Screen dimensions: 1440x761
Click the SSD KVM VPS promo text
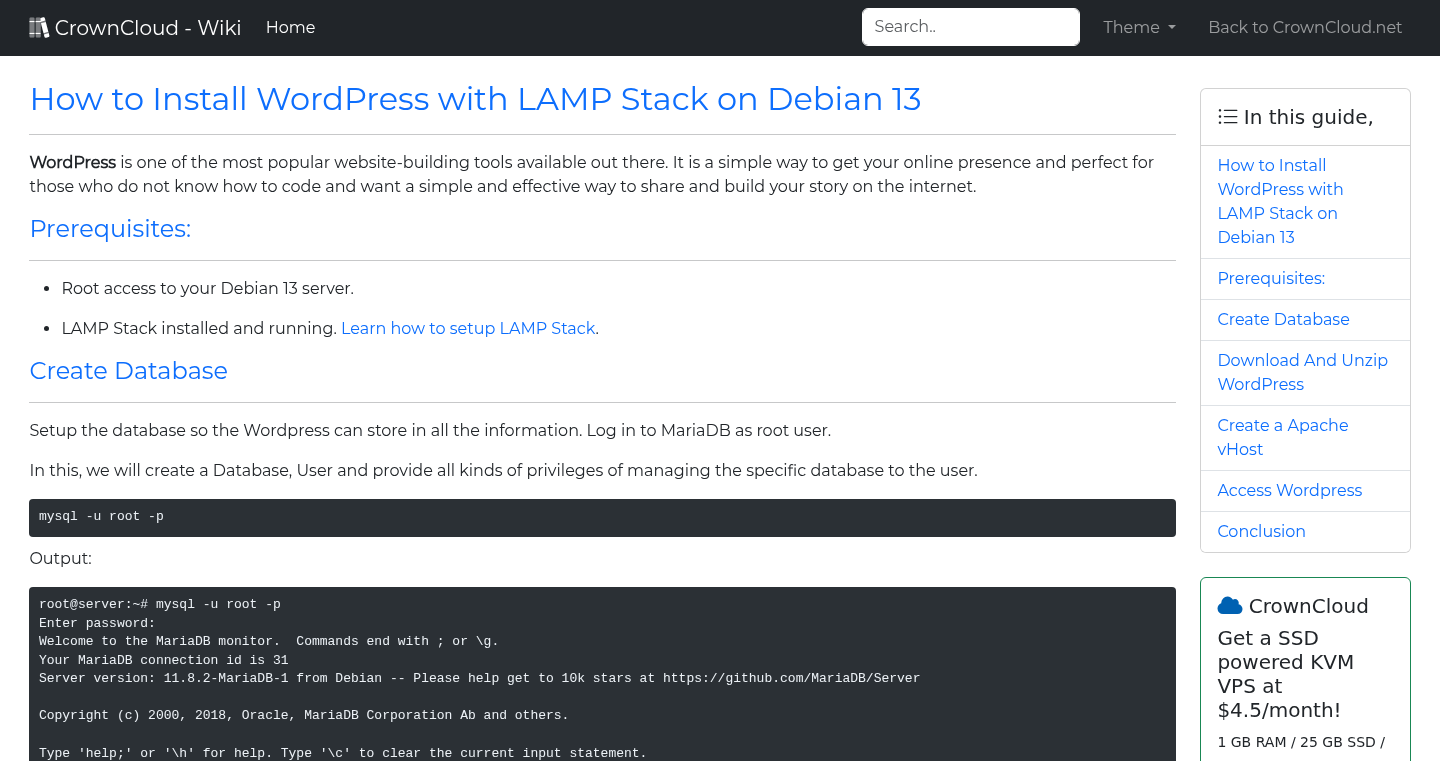tap(1285, 674)
